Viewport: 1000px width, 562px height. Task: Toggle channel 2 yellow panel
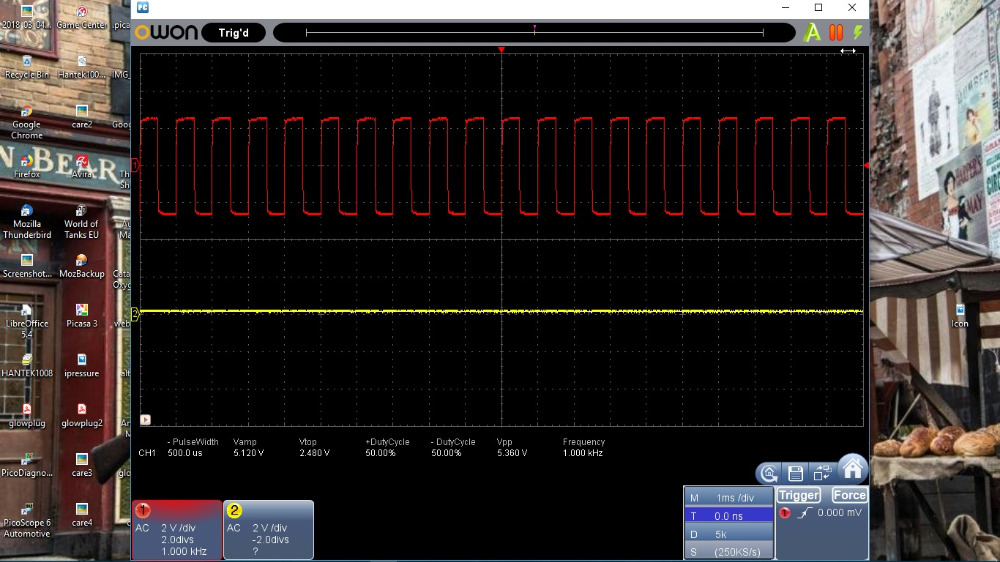point(268,530)
